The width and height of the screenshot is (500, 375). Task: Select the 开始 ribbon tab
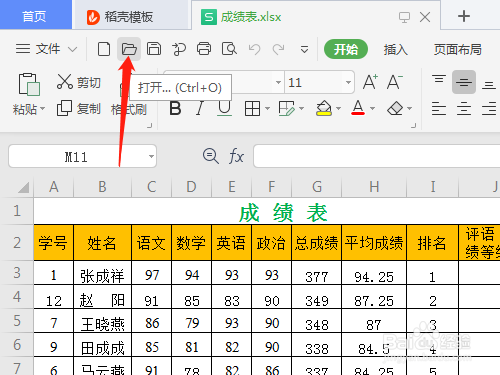(346, 49)
